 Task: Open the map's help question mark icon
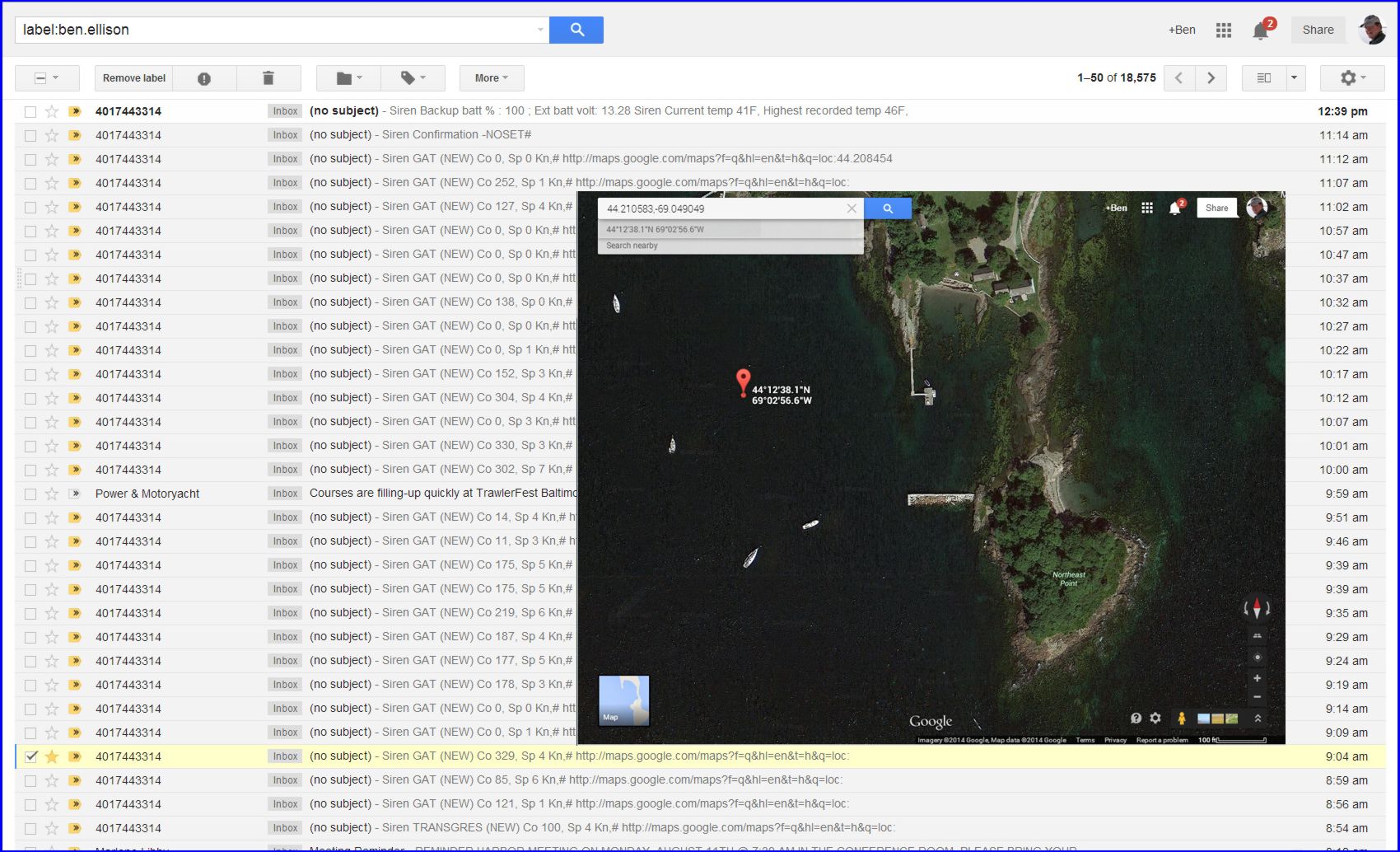pos(1136,719)
